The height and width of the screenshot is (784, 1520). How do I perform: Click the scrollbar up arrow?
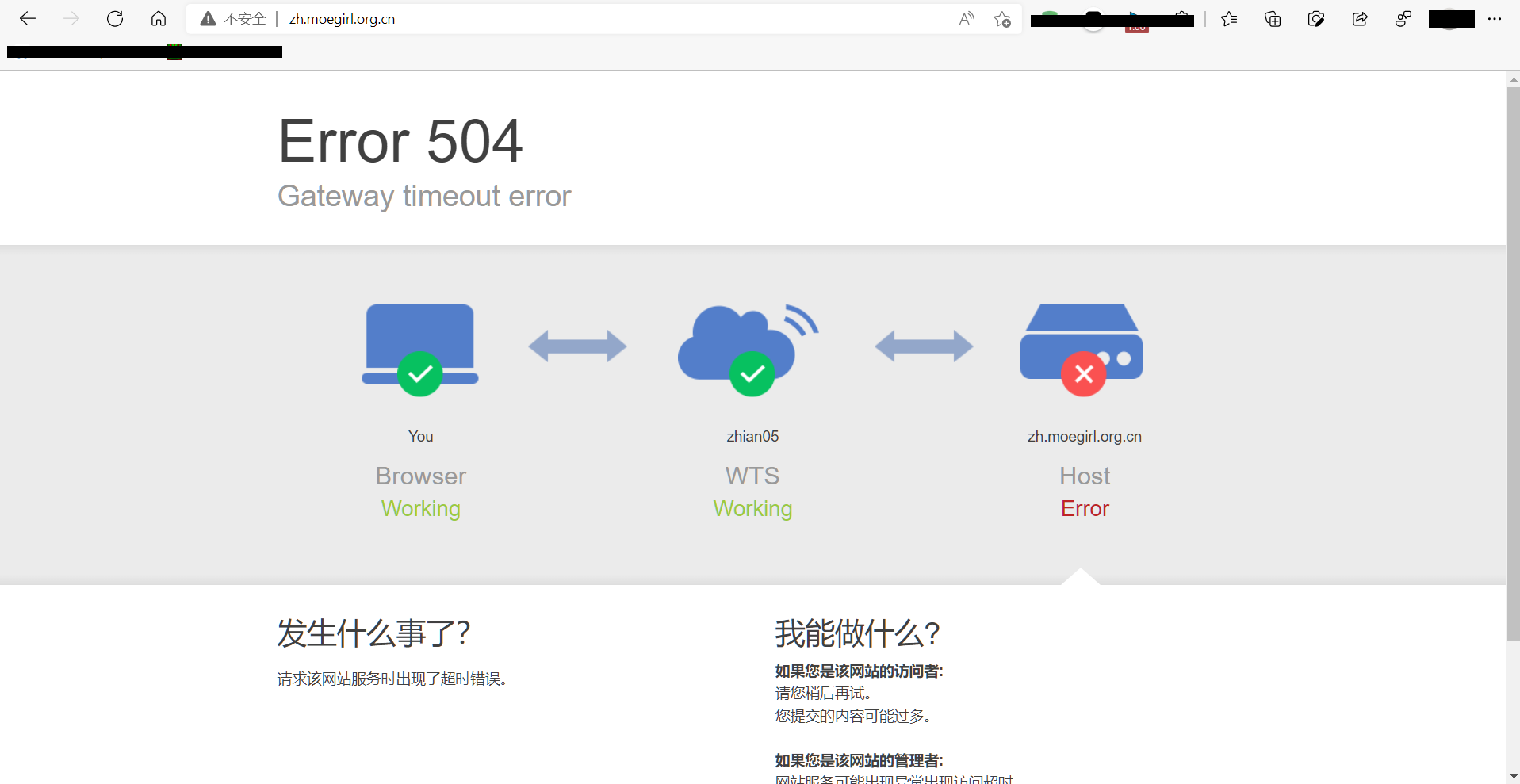tap(1513, 79)
